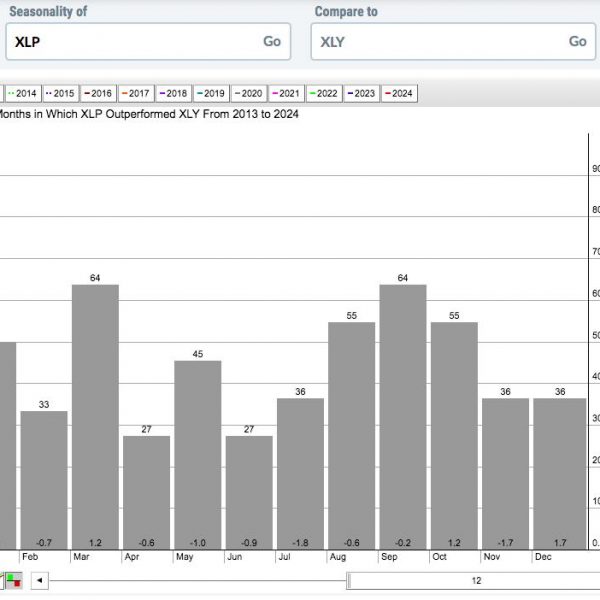Click the XLY compare-to input field
600x600 pixels.
click(453, 41)
